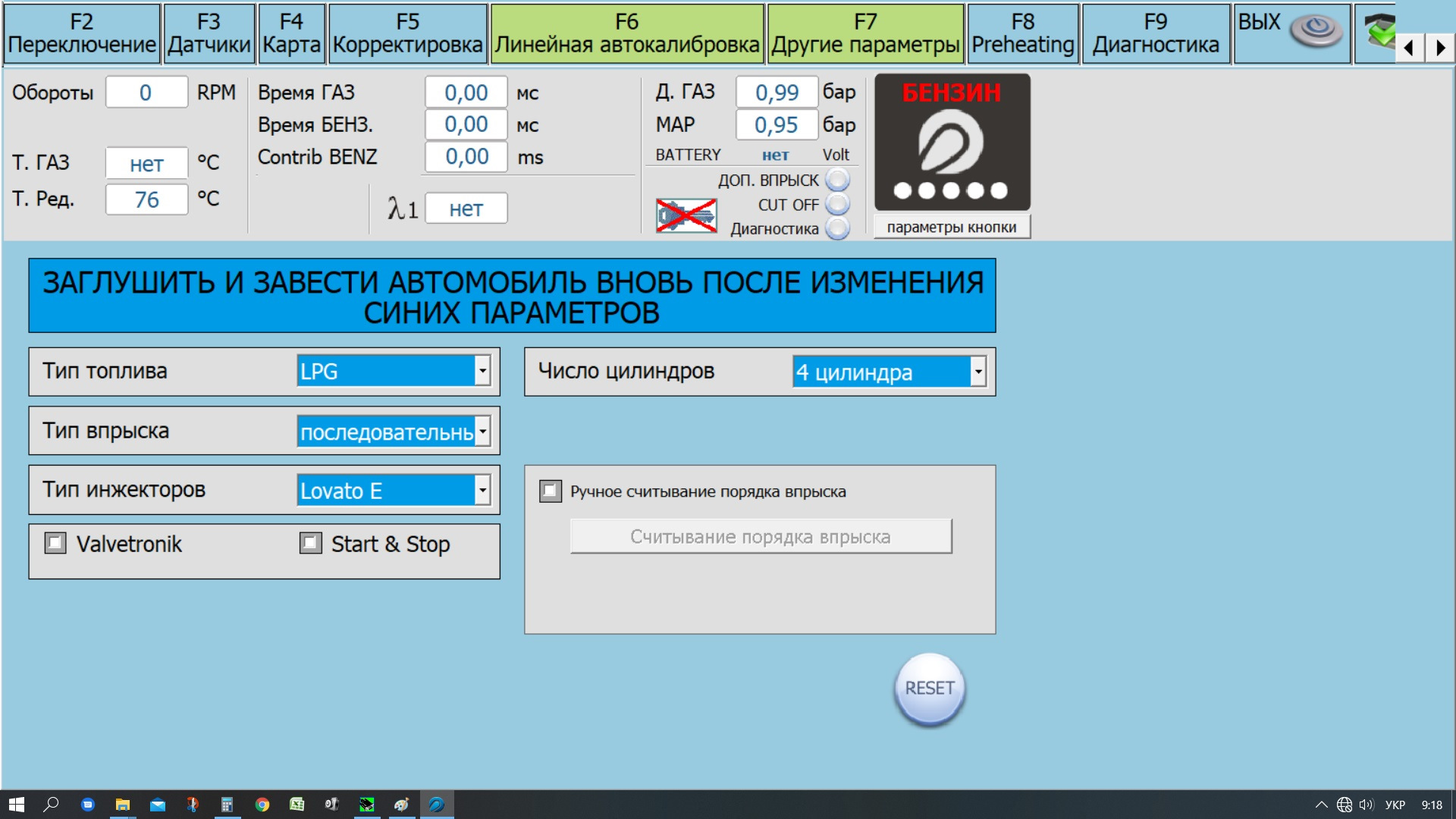The height and width of the screenshot is (819, 1456).
Task: Open Excel from the taskbar
Action: pyautogui.click(x=297, y=805)
